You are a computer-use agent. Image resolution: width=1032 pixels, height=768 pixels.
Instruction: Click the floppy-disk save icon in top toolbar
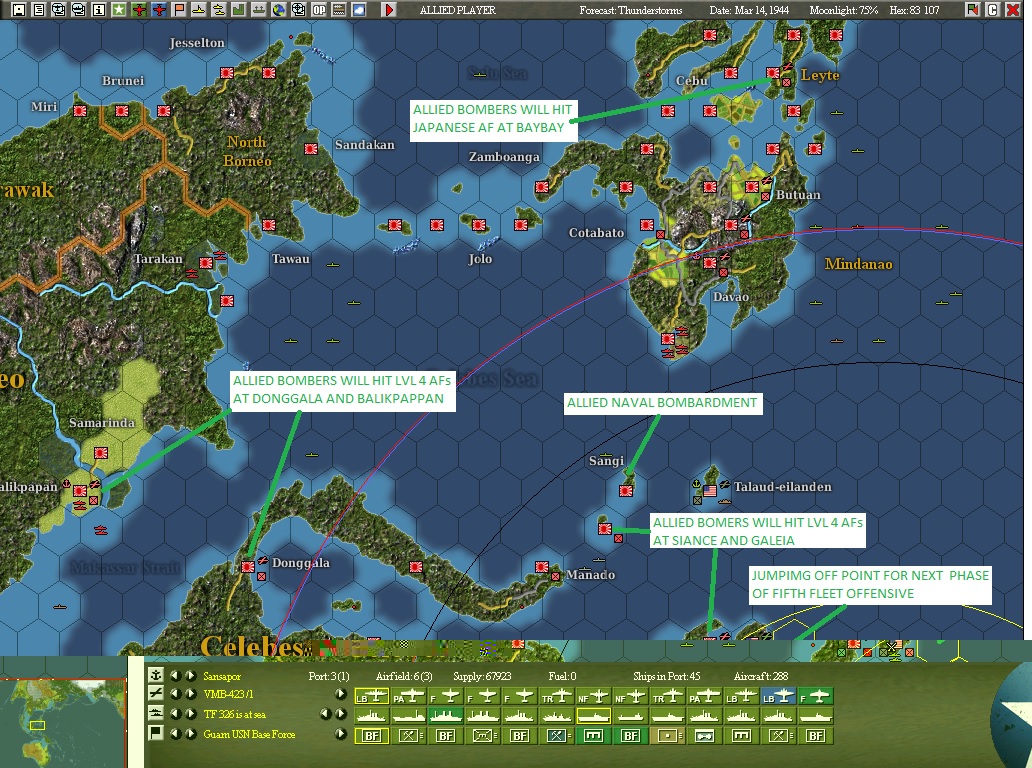point(19,9)
